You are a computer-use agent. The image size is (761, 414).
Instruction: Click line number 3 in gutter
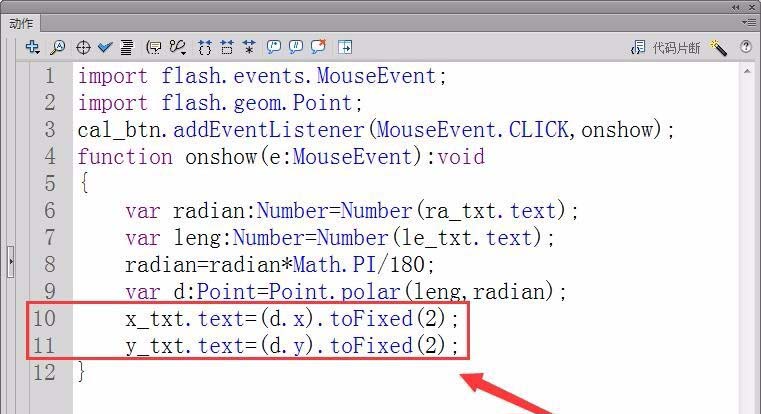point(50,130)
